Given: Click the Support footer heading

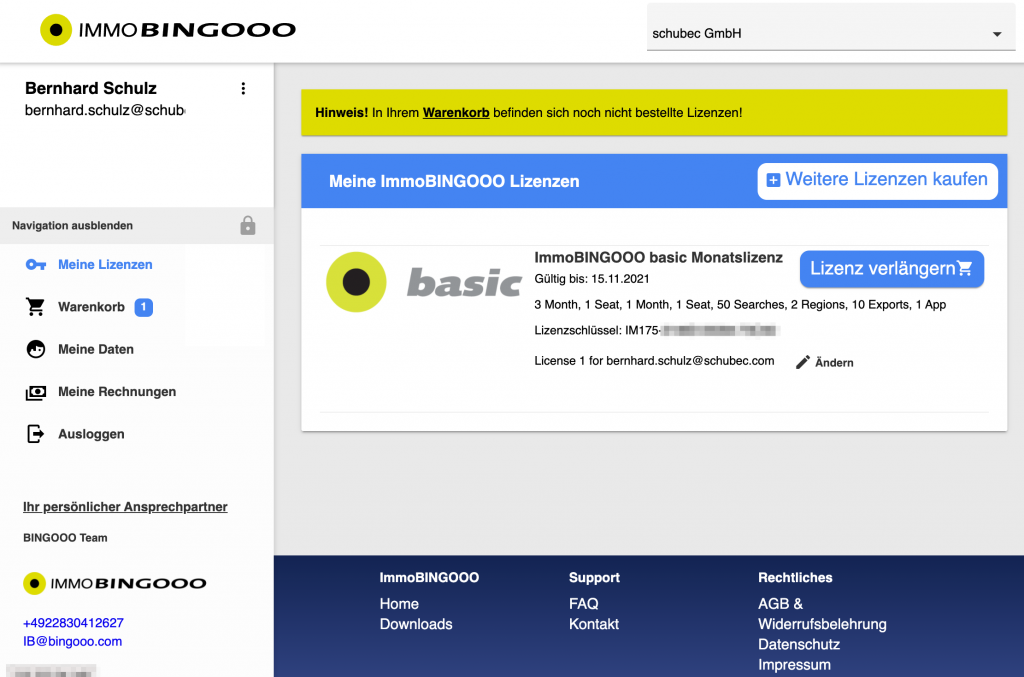Looking at the screenshot, I should point(594,578).
